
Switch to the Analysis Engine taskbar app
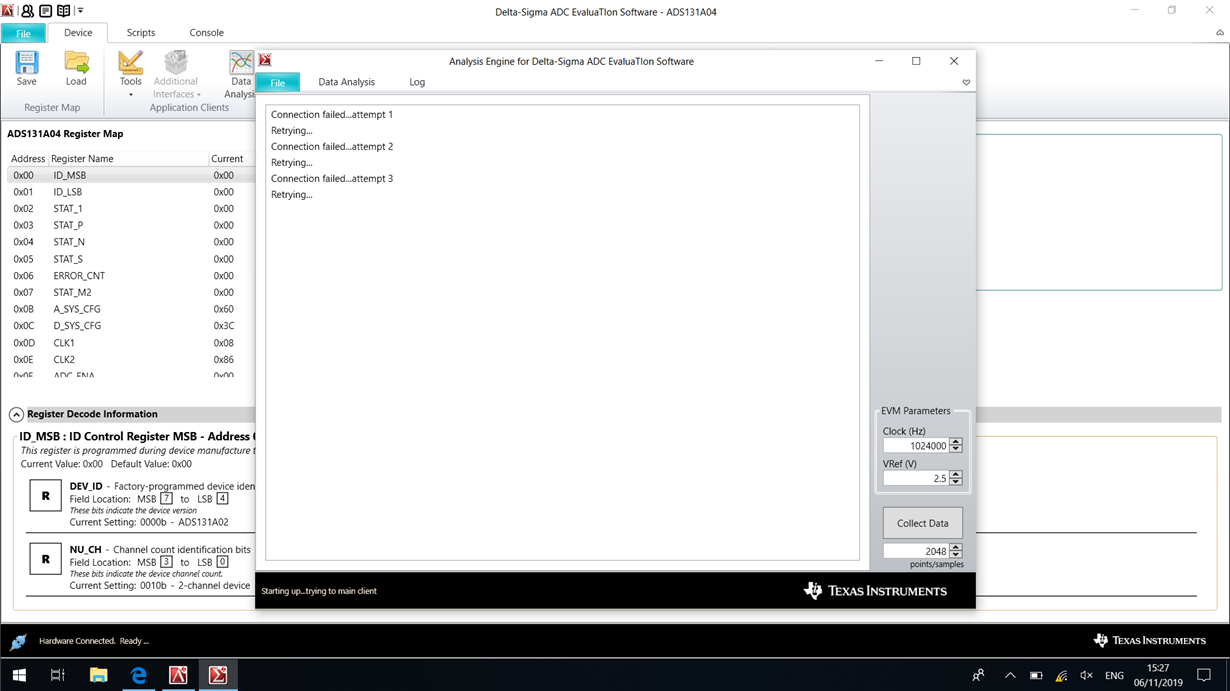[218, 676]
